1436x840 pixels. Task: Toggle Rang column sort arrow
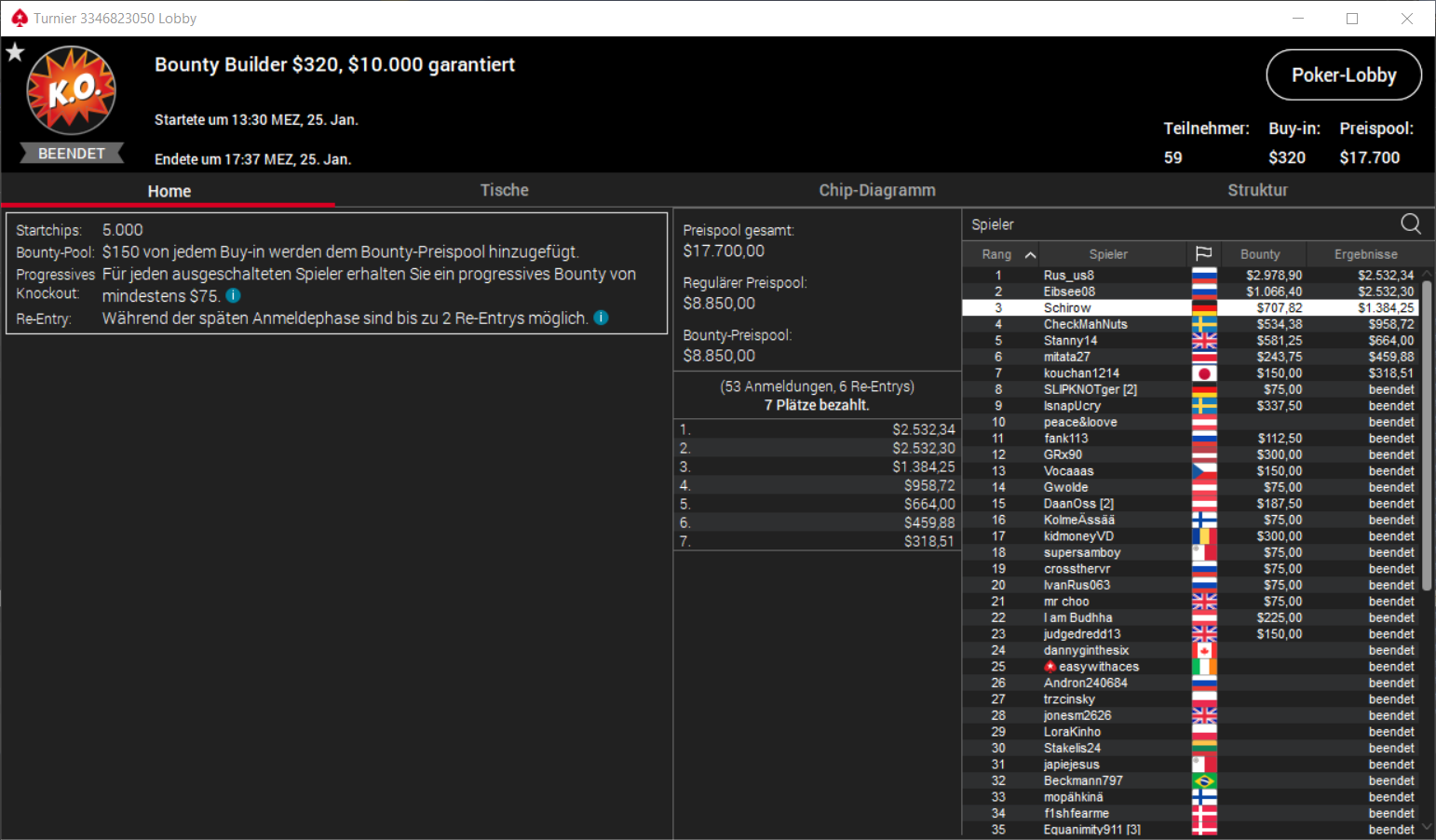pyautogui.click(x=1030, y=254)
